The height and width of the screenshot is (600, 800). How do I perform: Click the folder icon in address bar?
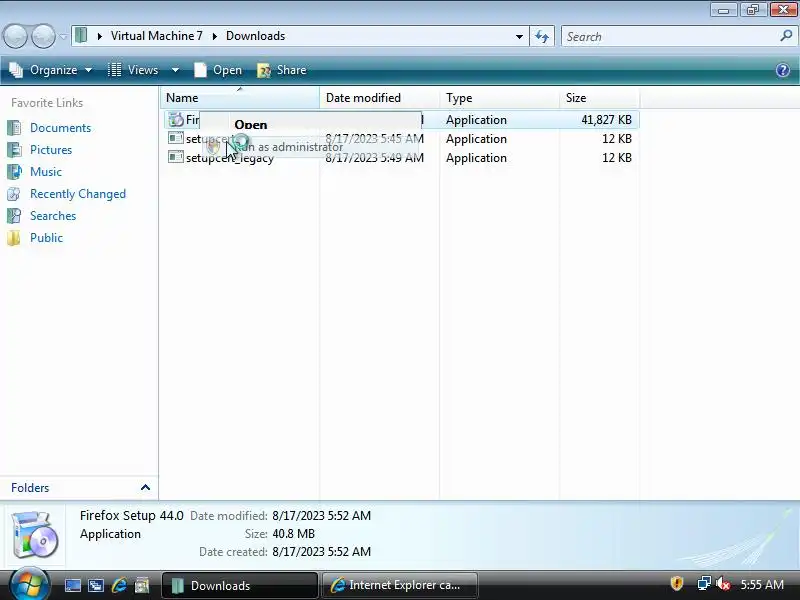(x=81, y=36)
